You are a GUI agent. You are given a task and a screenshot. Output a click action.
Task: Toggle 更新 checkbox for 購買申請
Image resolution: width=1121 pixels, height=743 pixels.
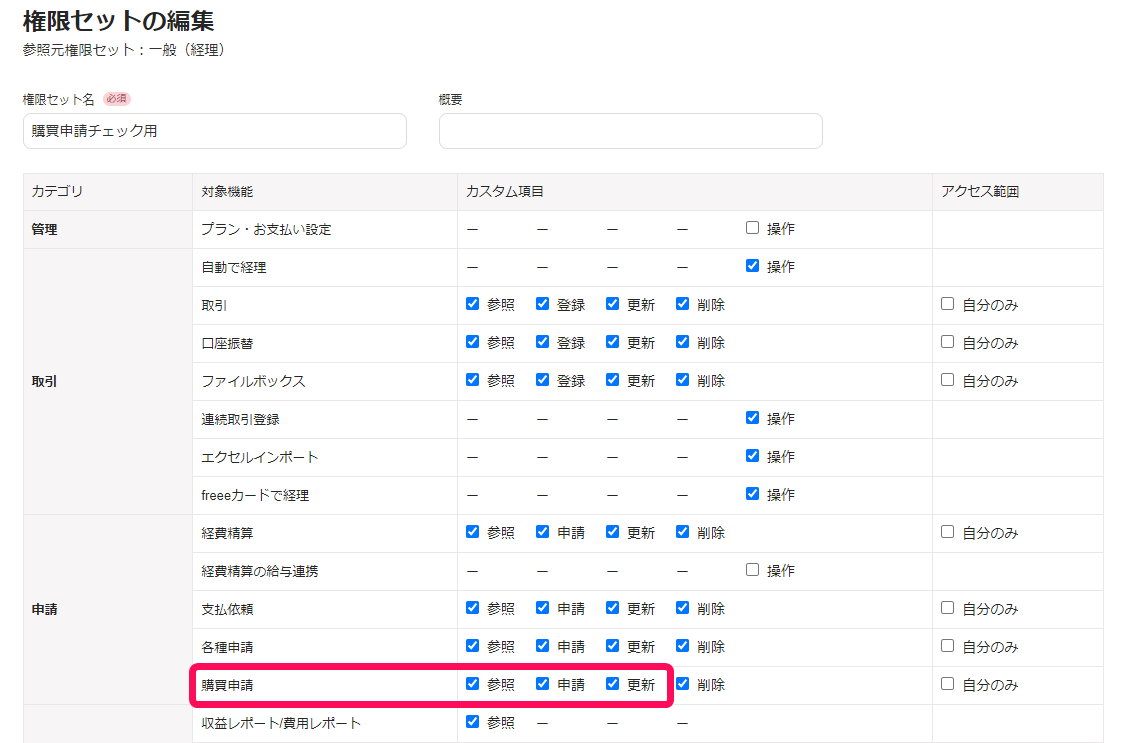coord(612,683)
